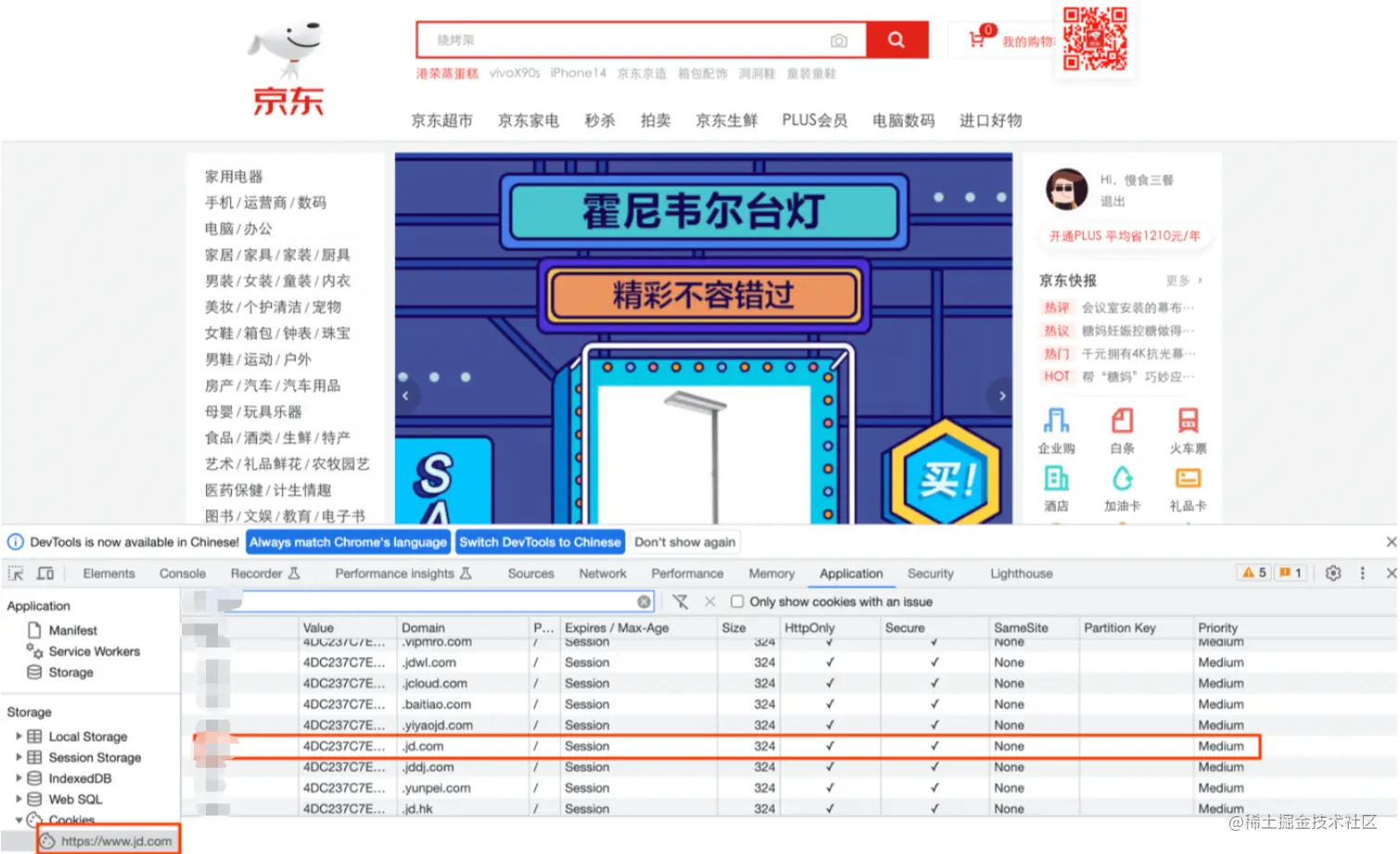Expand the IndexedDB tree node
1400x854 pixels.
pos(19,778)
